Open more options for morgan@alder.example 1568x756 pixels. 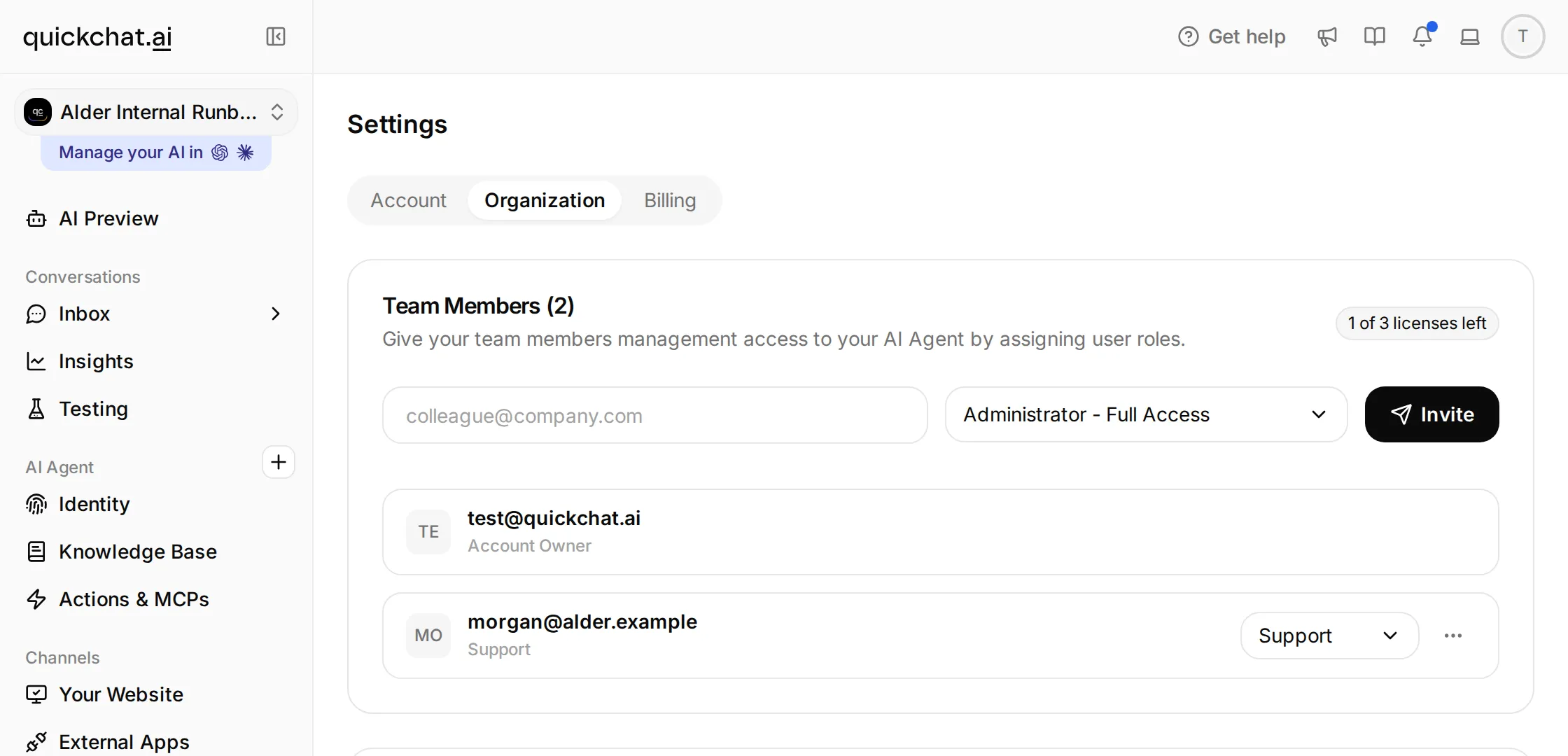click(x=1453, y=636)
